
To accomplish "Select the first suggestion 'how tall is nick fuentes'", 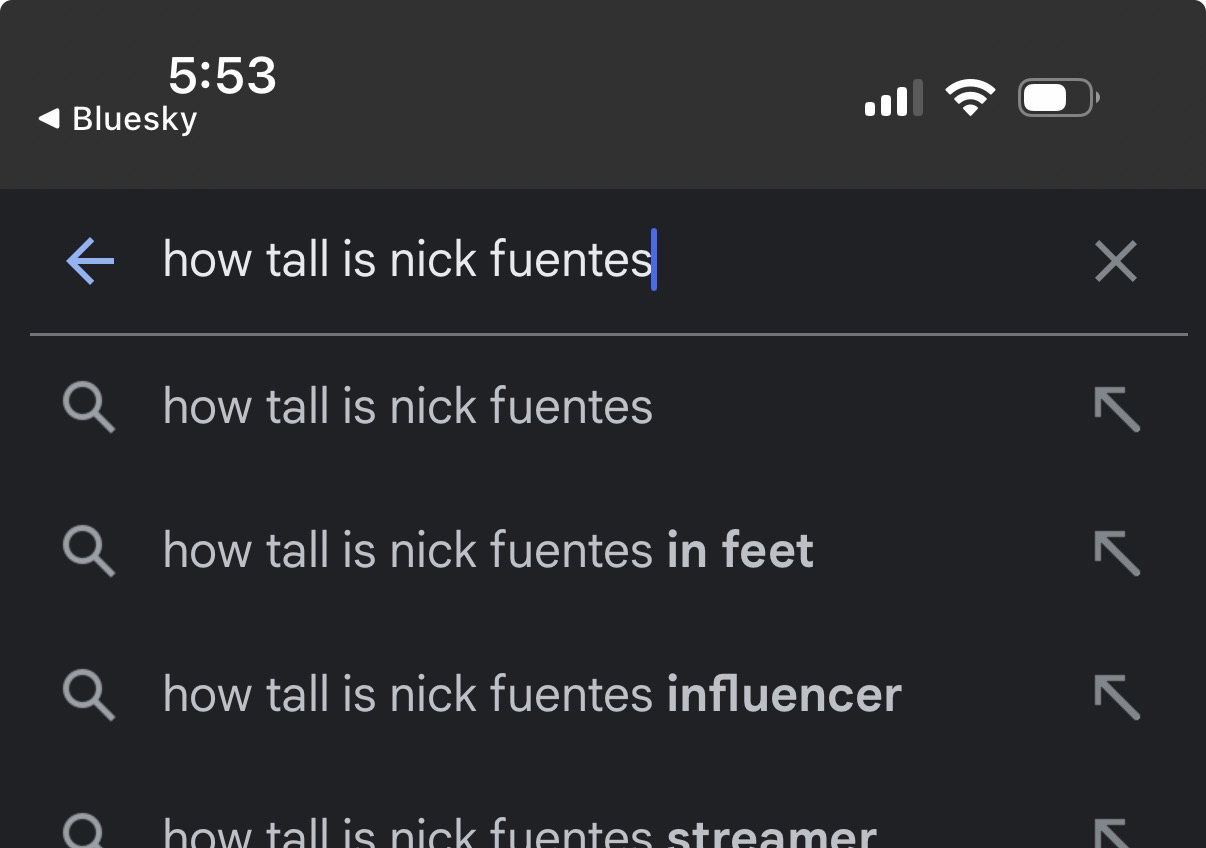I will [x=408, y=407].
